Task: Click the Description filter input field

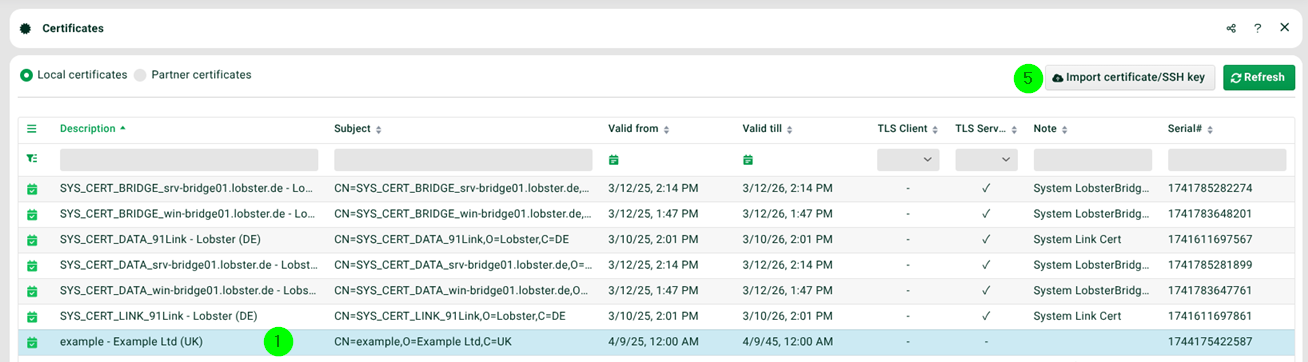Action: click(189, 160)
